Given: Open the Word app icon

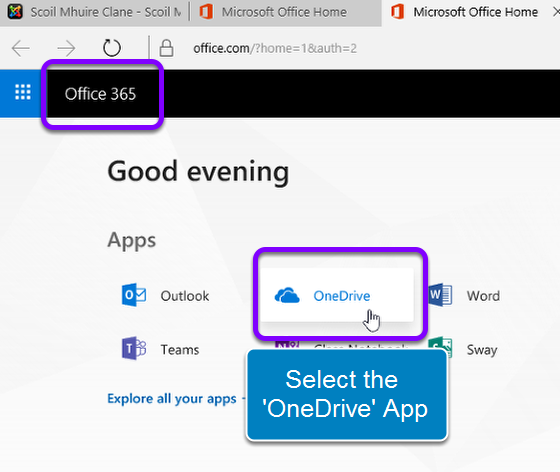Looking at the screenshot, I should (440, 295).
